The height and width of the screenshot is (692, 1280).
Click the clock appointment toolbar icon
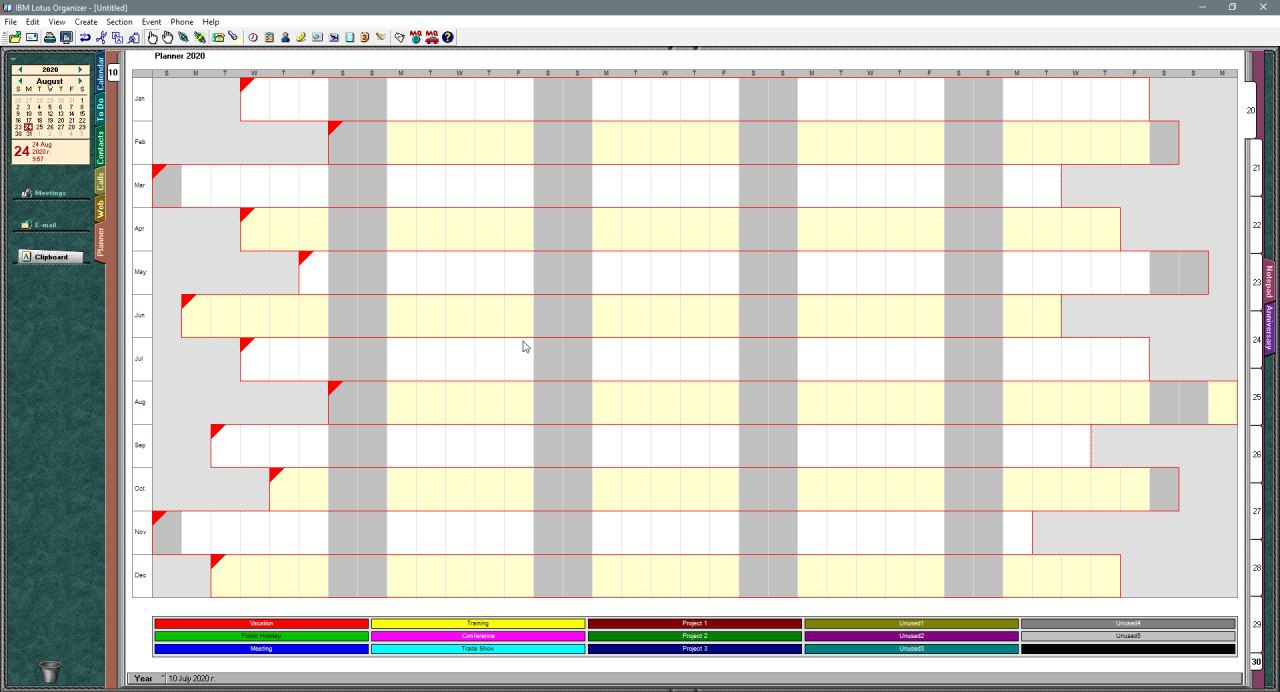[253, 37]
